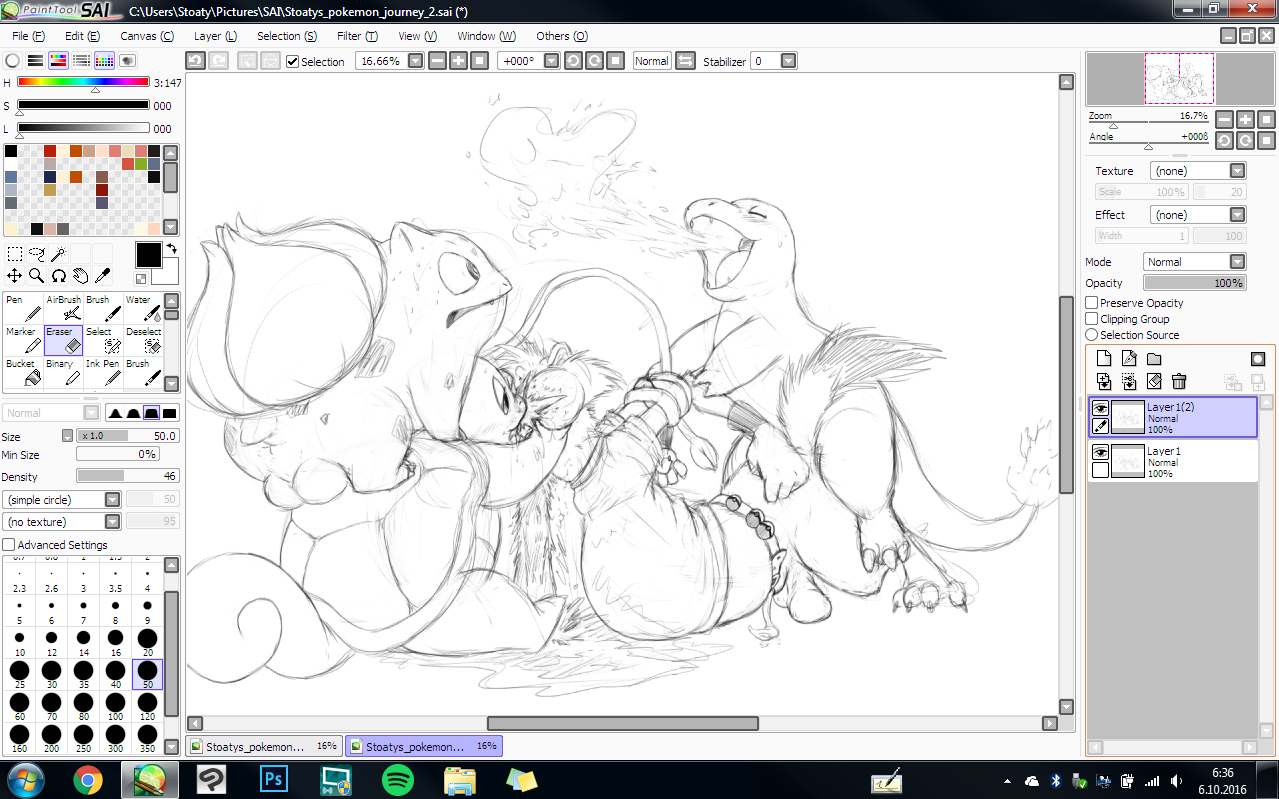Viewport: 1279px width, 799px height.
Task: Enable Selection Source radio button
Action: click(x=1092, y=335)
